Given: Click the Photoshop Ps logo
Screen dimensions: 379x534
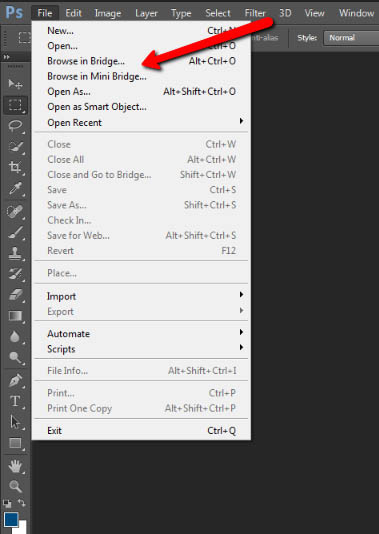Looking at the screenshot, I should pyautogui.click(x=14, y=13).
